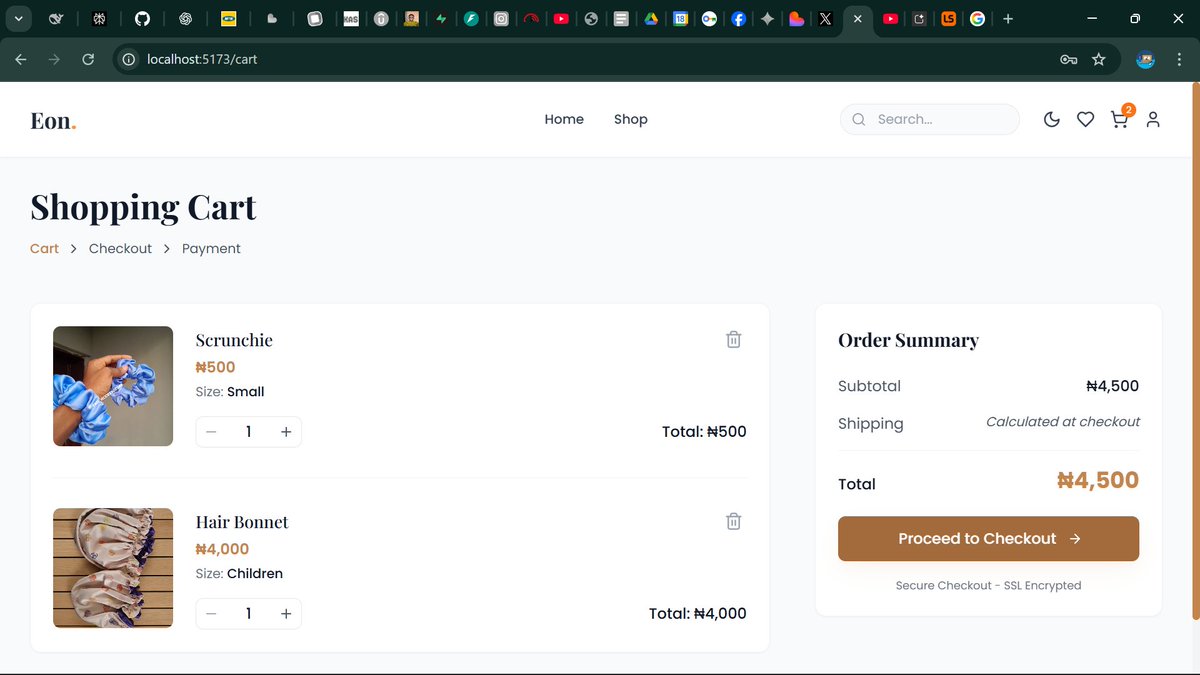Decrease Hair Bonnet quantity with minus button

pos(211,614)
